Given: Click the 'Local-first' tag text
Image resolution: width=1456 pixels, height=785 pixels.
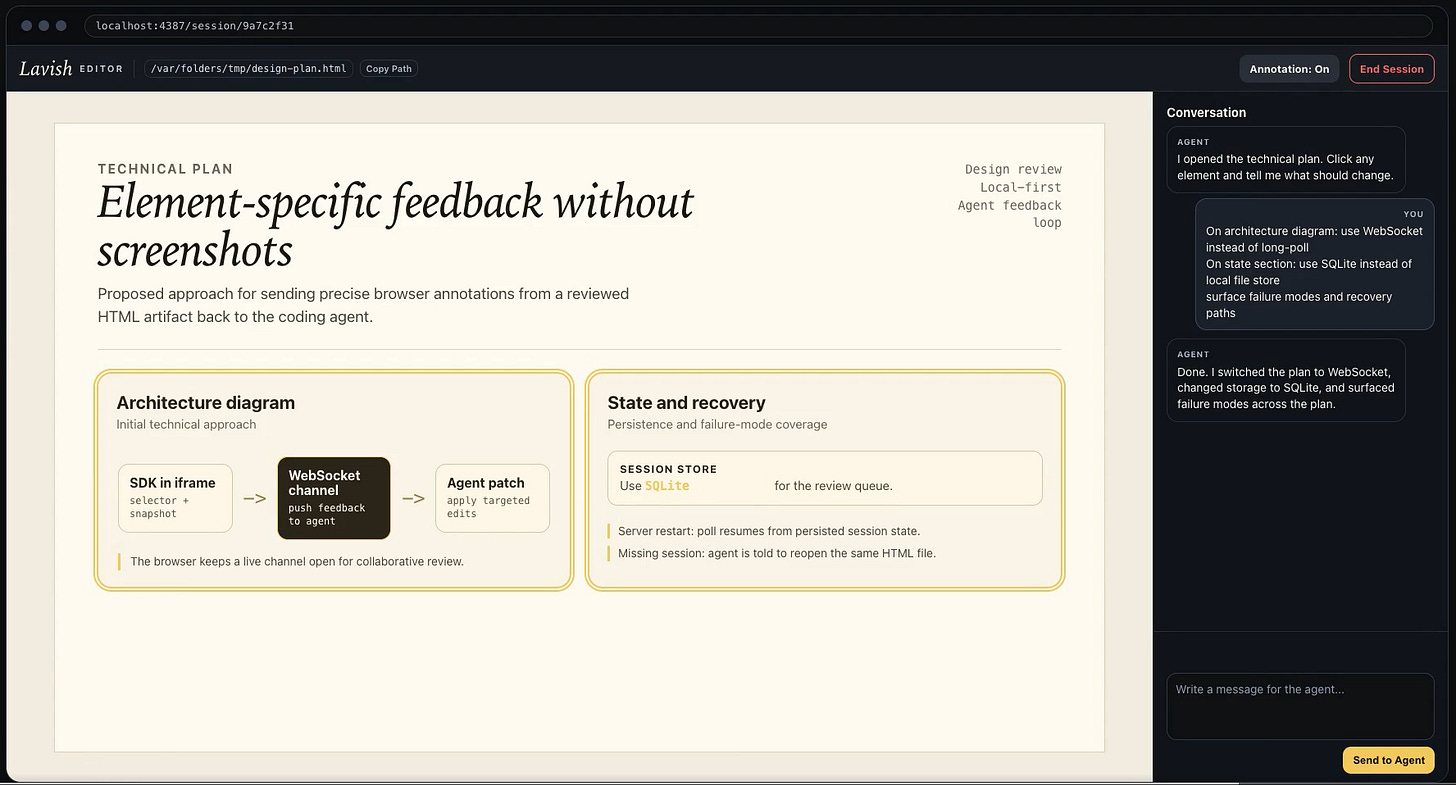Looking at the screenshot, I should (1020, 187).
